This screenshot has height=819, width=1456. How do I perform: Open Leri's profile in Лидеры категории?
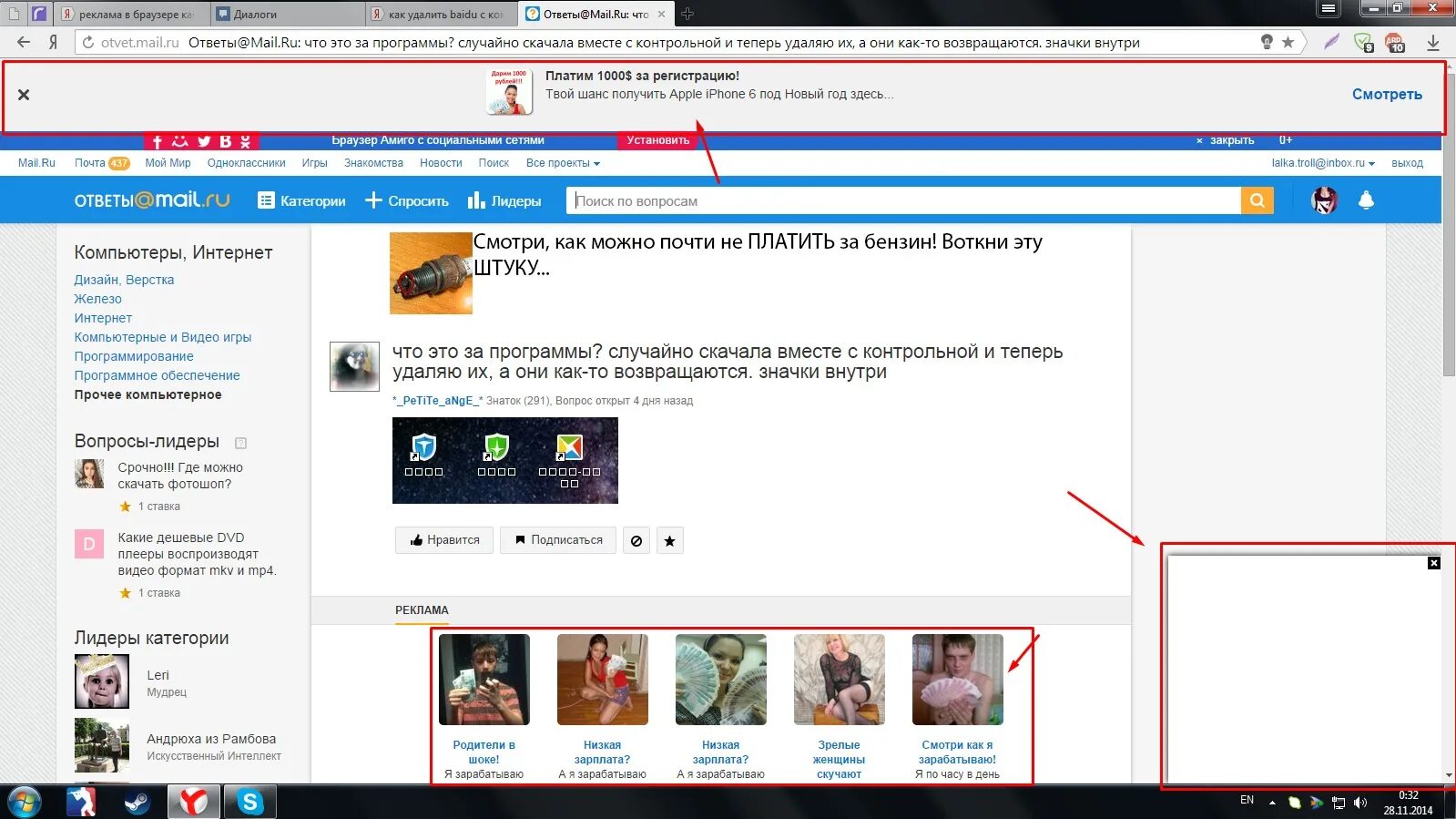click(158, 675)
